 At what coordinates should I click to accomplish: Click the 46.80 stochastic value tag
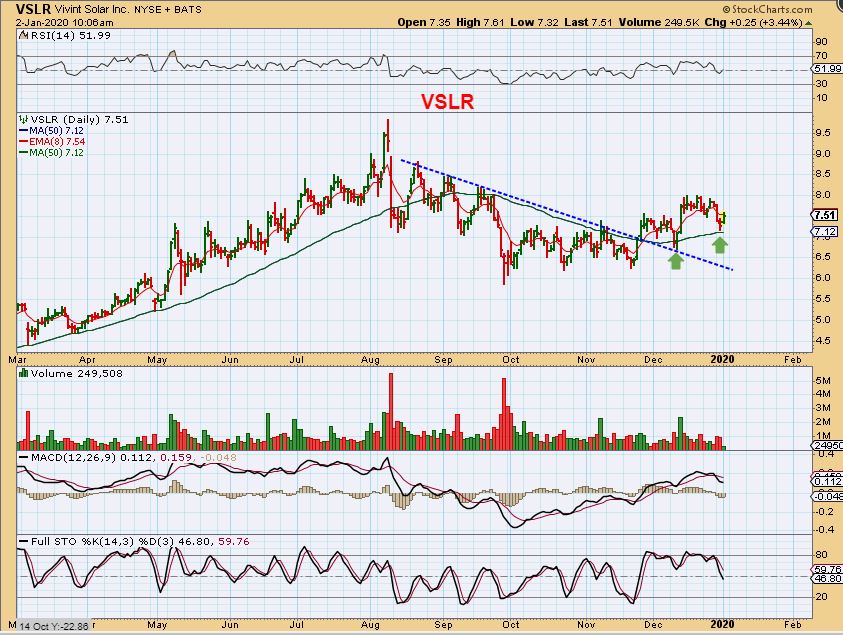[x=827, y=579]
